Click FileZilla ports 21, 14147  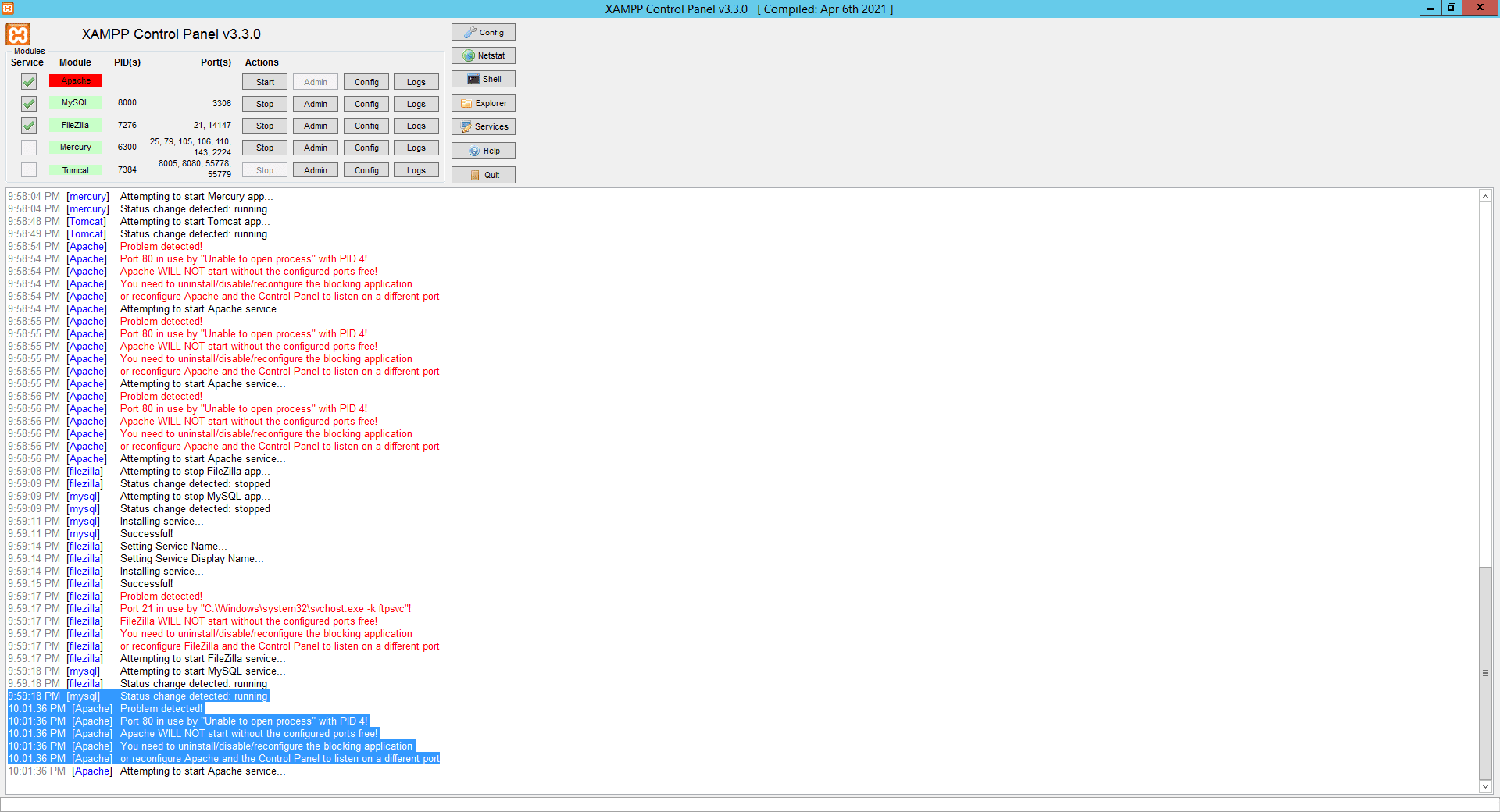point(212,125)
